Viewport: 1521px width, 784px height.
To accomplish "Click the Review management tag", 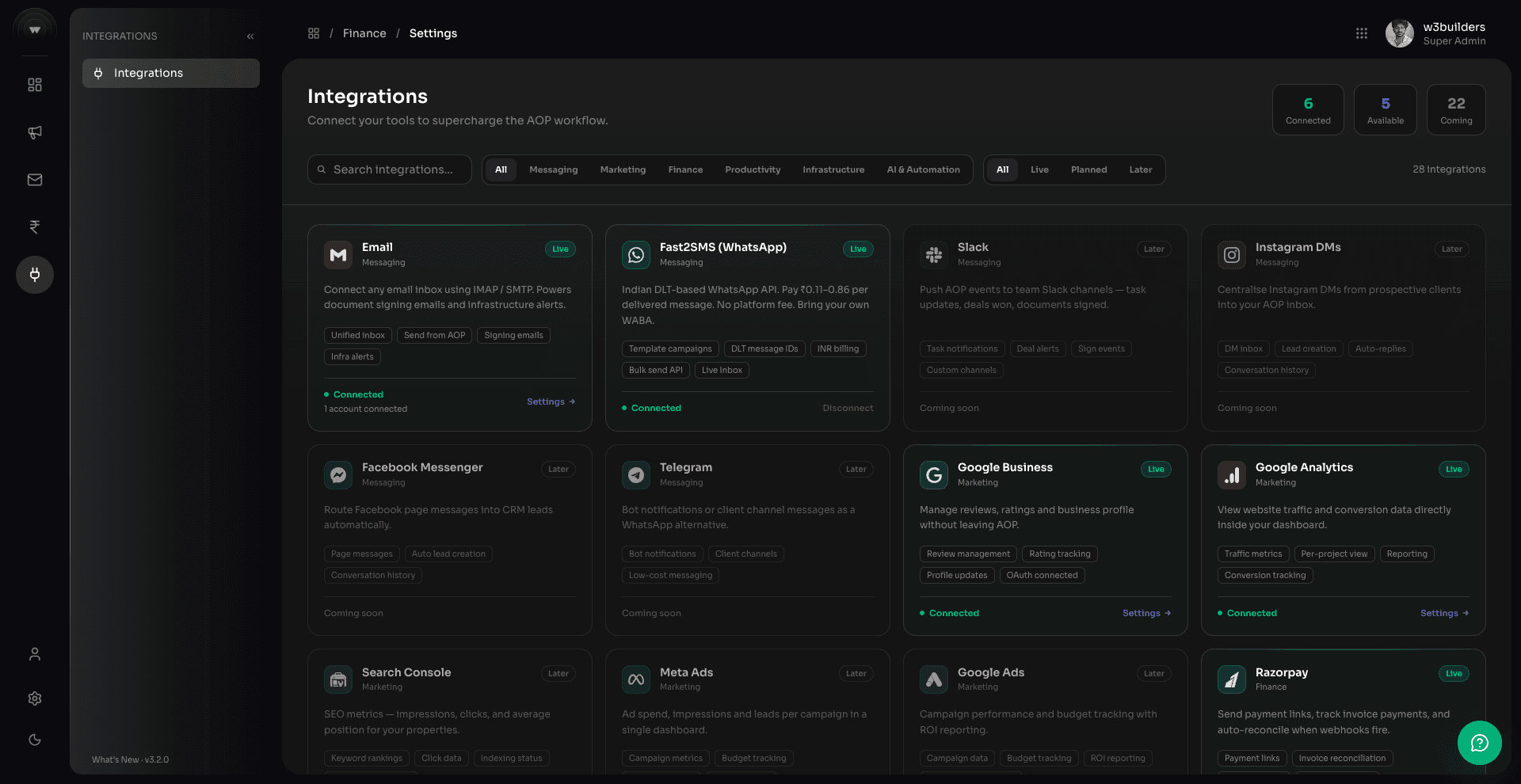I will click(x=968, y=554).
